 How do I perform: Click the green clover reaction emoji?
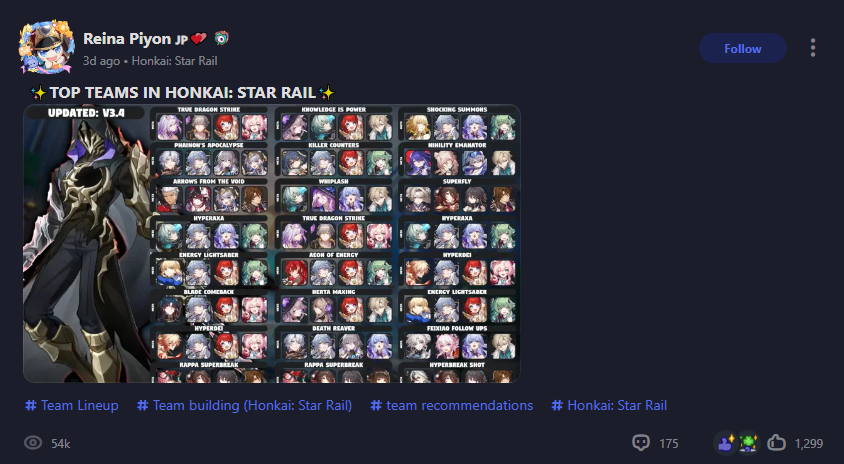click(x=748, y=443)
